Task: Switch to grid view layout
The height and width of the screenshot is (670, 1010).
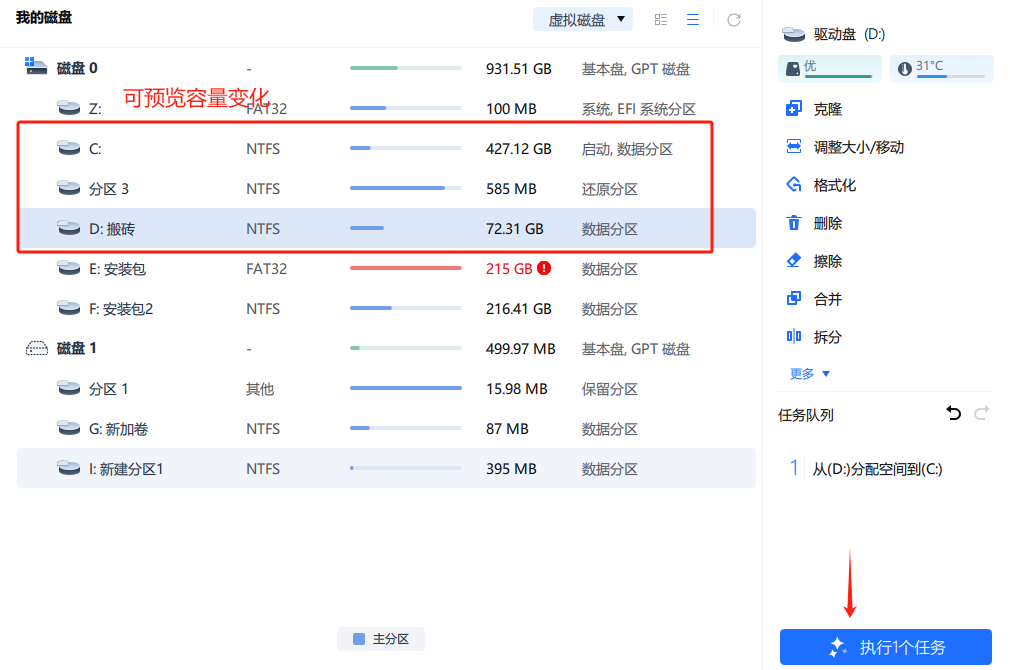Action: [659, 19]
